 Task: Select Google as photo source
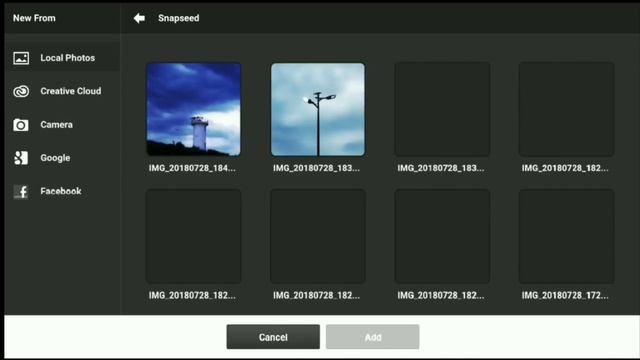pos(55,158)
